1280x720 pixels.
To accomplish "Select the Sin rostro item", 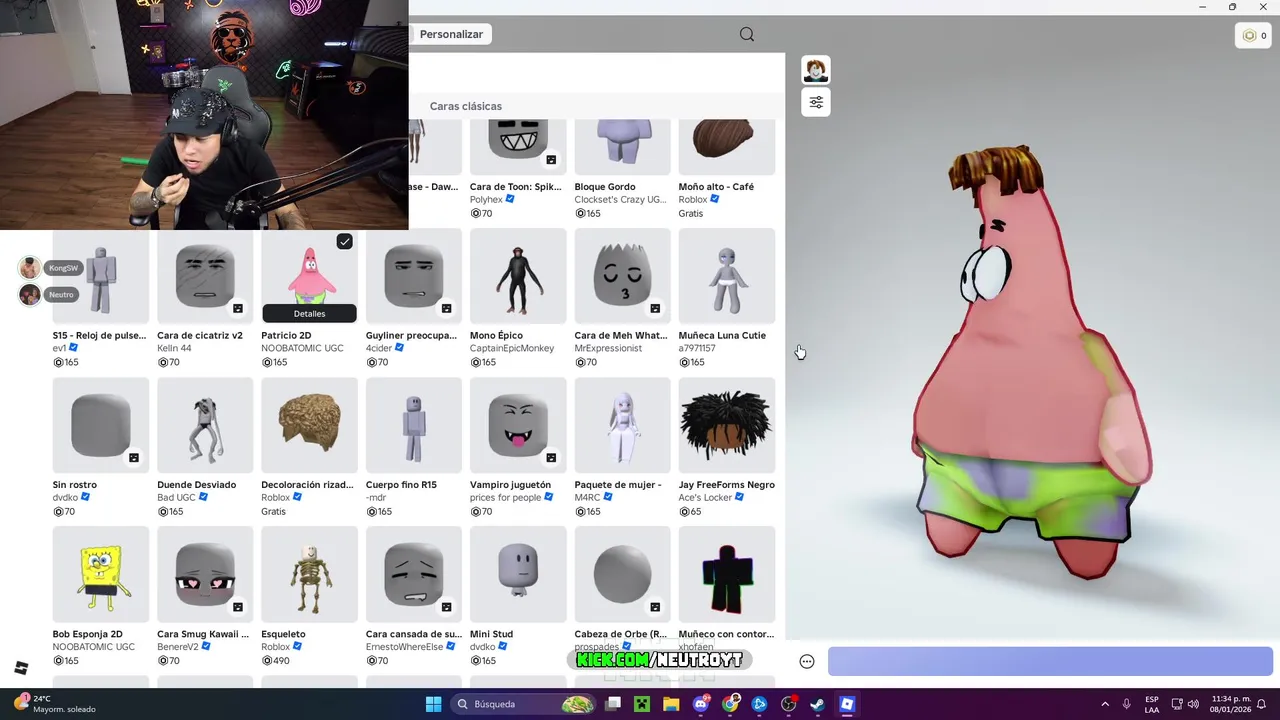I will [x=101, y=425].
